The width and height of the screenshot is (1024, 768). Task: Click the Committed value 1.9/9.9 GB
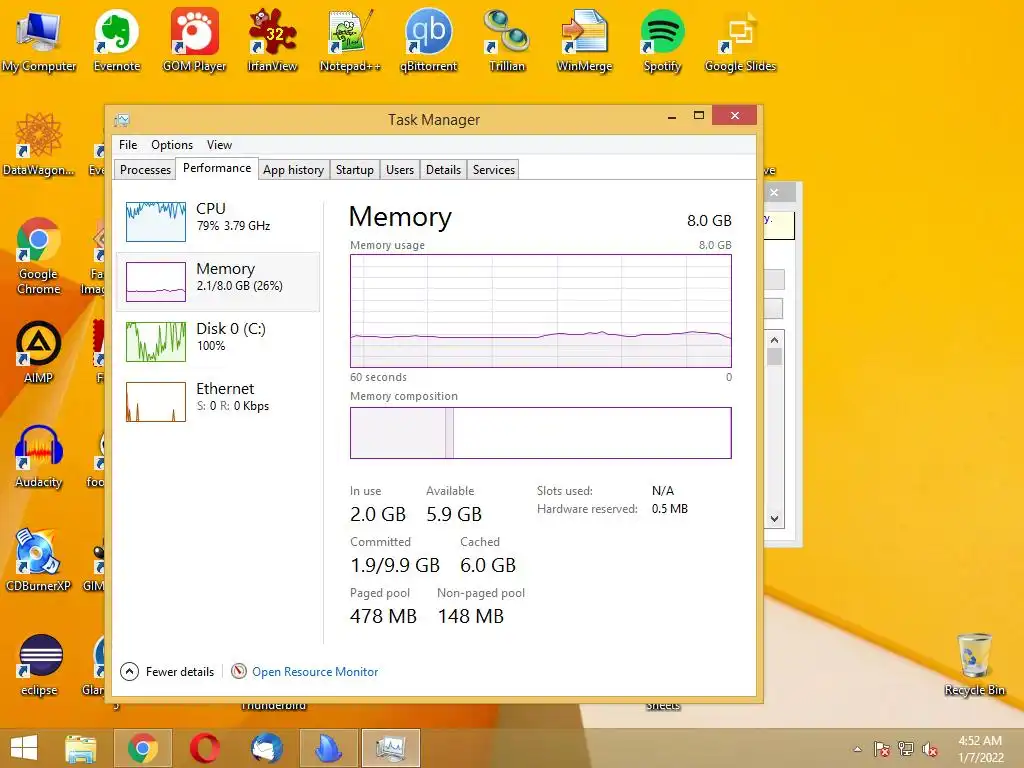tap(395, 566)
